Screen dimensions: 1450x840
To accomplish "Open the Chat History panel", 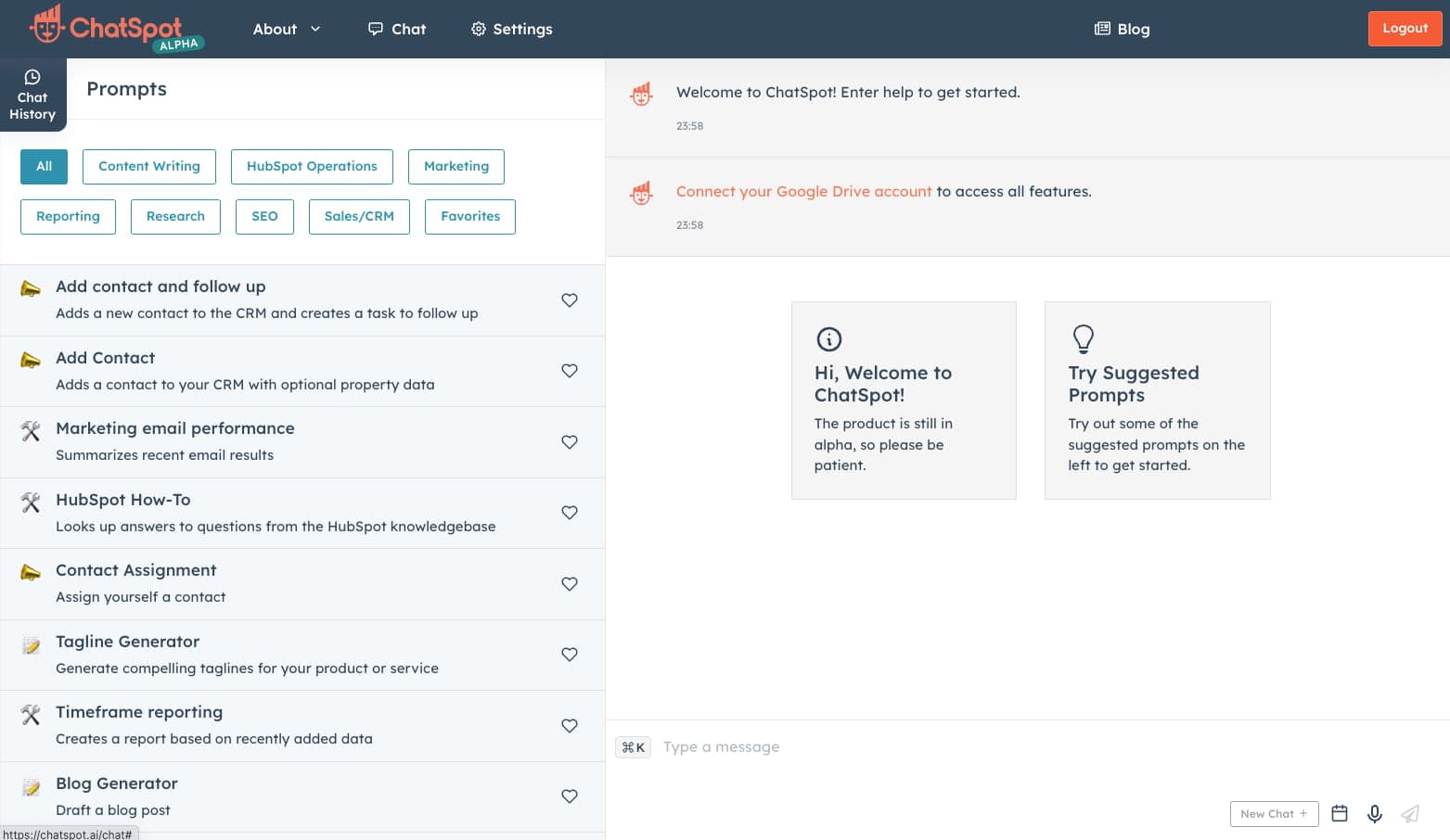I will 32,95.
